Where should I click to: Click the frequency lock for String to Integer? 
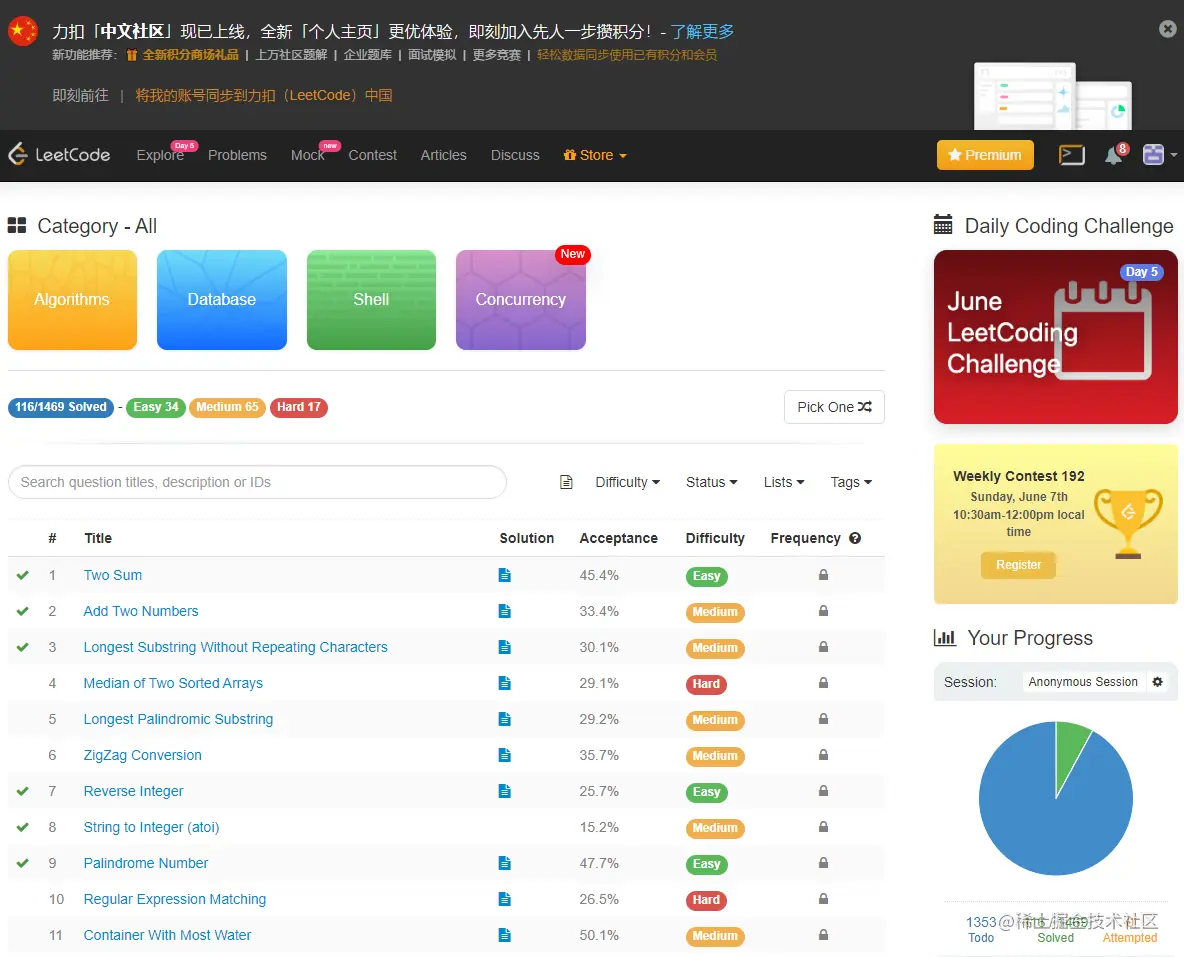coord(823,826)
